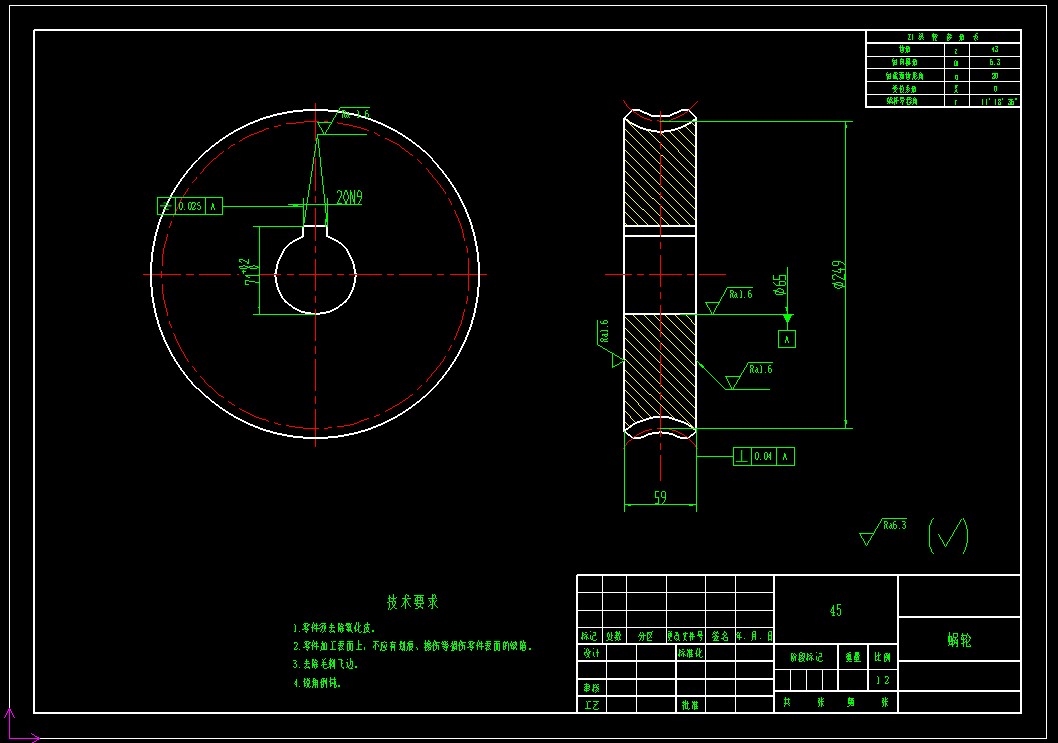Click pressure angle value 20 in table

coord(995,76)
